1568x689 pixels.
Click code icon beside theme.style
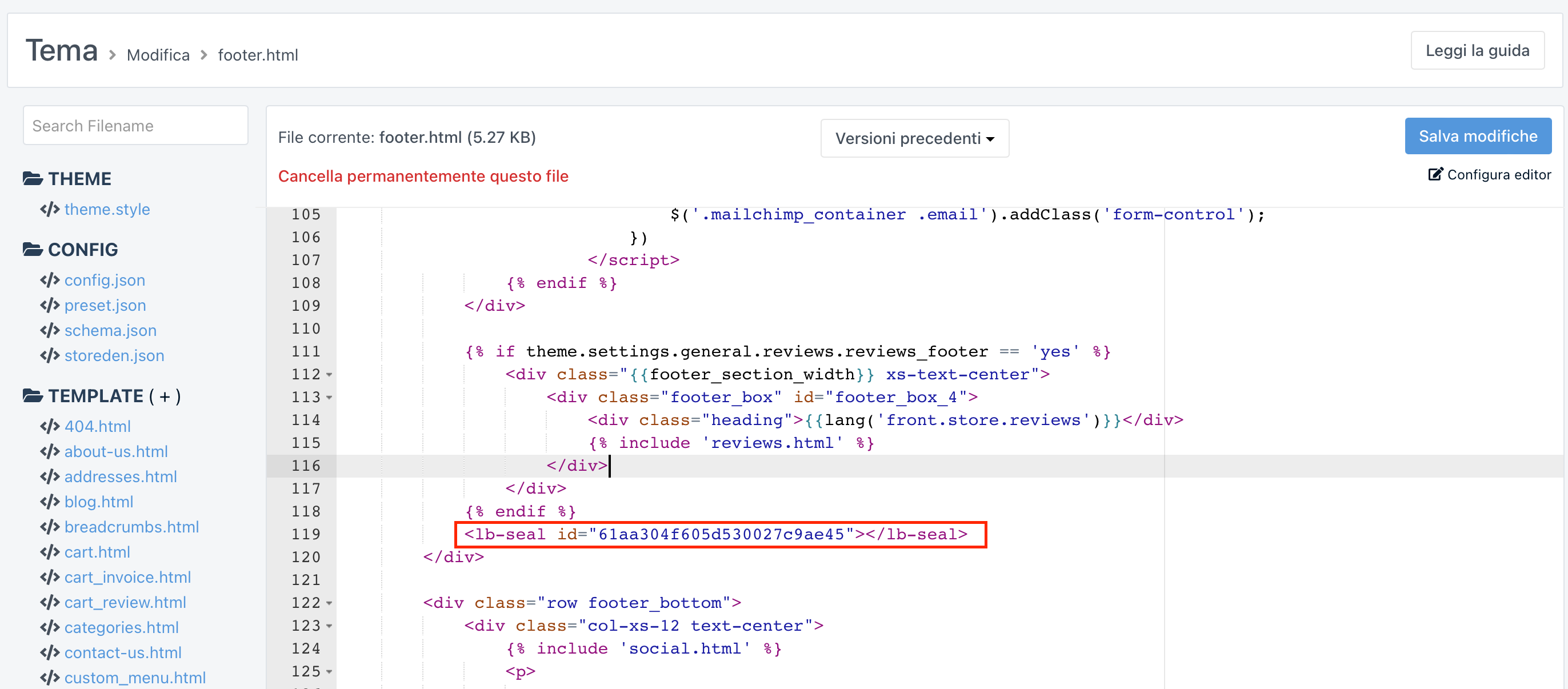(50, 209)
